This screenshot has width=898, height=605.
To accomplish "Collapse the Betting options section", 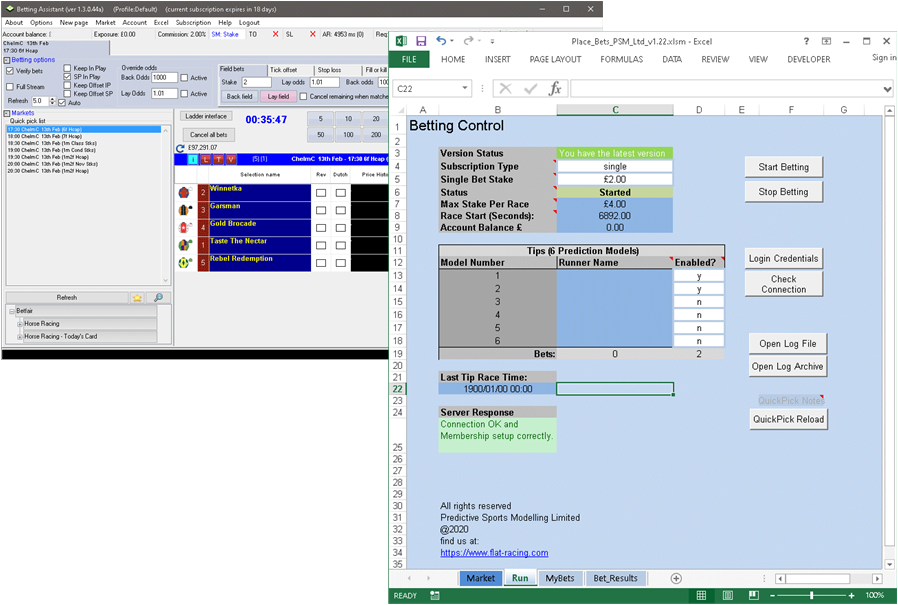I will tap(7, 60).
